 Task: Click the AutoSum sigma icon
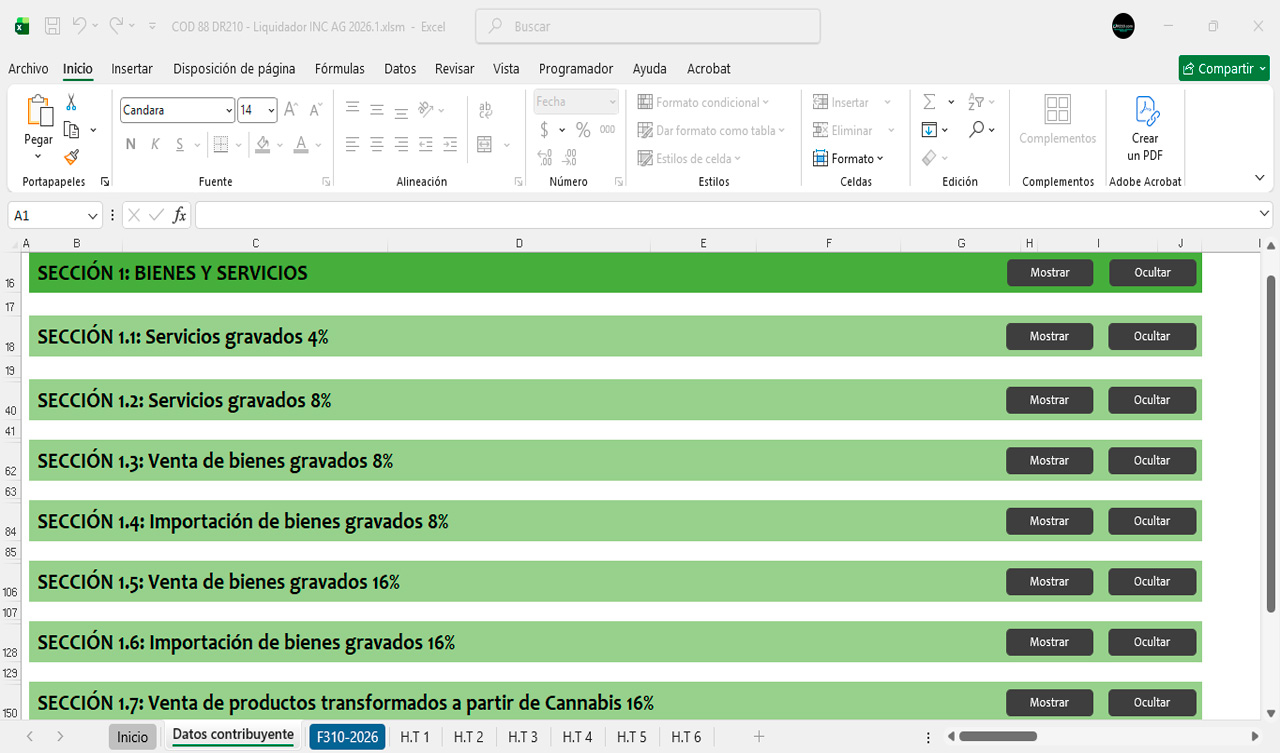pos(929,102)
